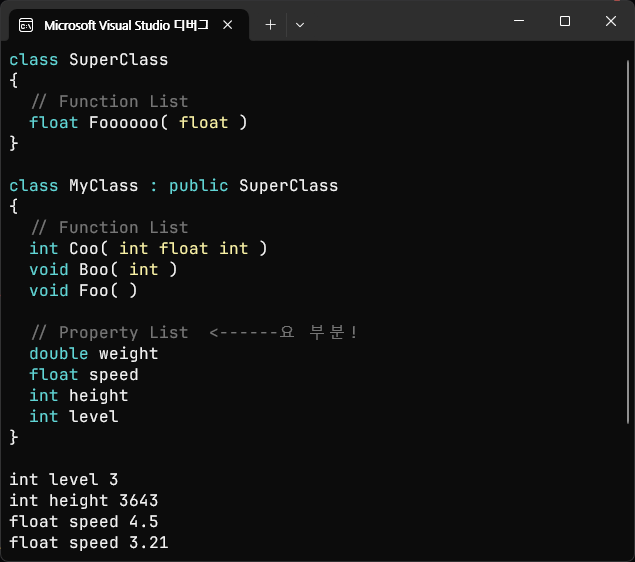The width and height of the screenshot is (635, 562).
Task: Click the text 'class SuperClass'
Action: pos(88,60)
